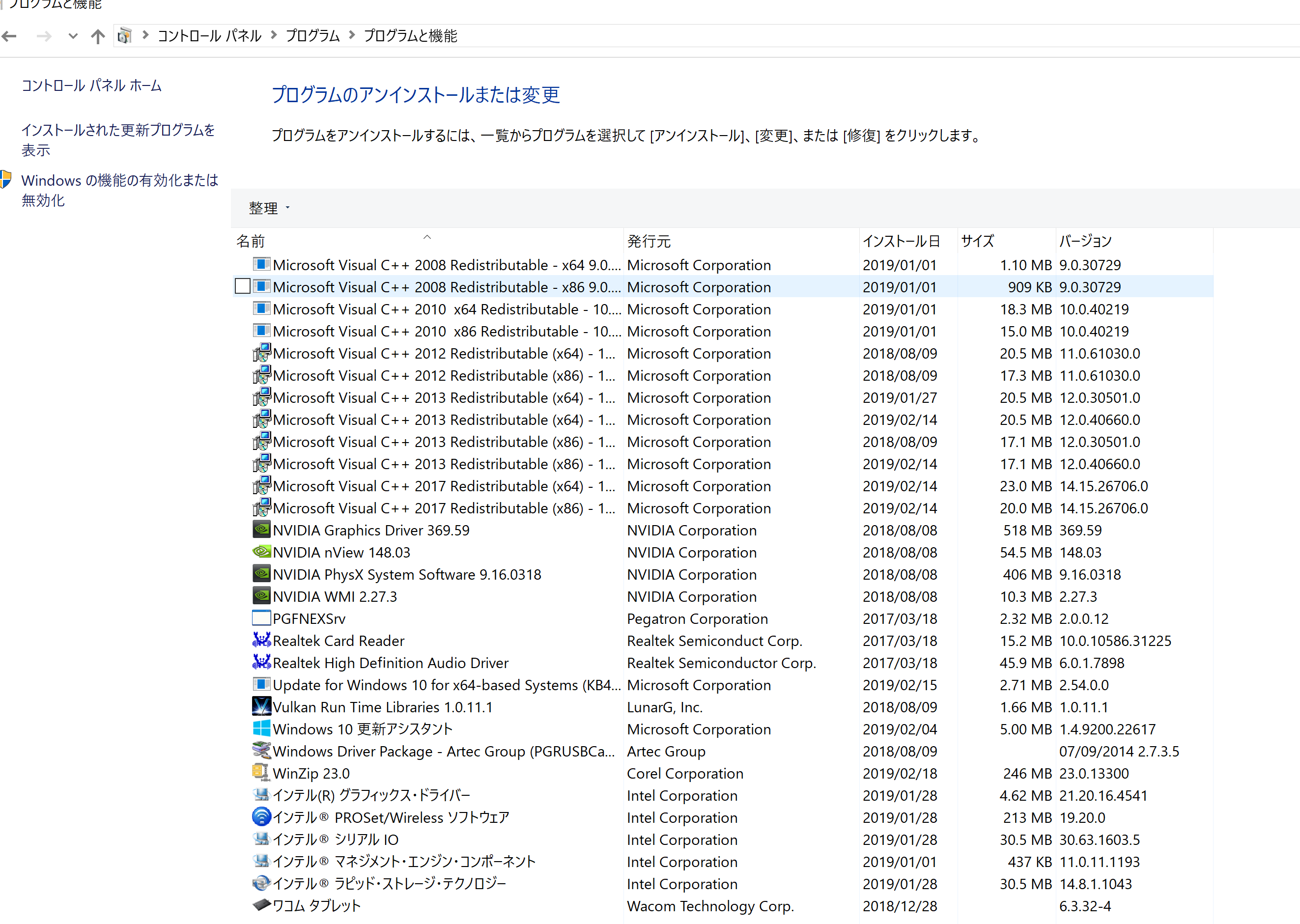Click the NVIDIA WMI 2.27.3 icon
Image resolution: width=1300 pixels, height=924 pixels.
261,596
